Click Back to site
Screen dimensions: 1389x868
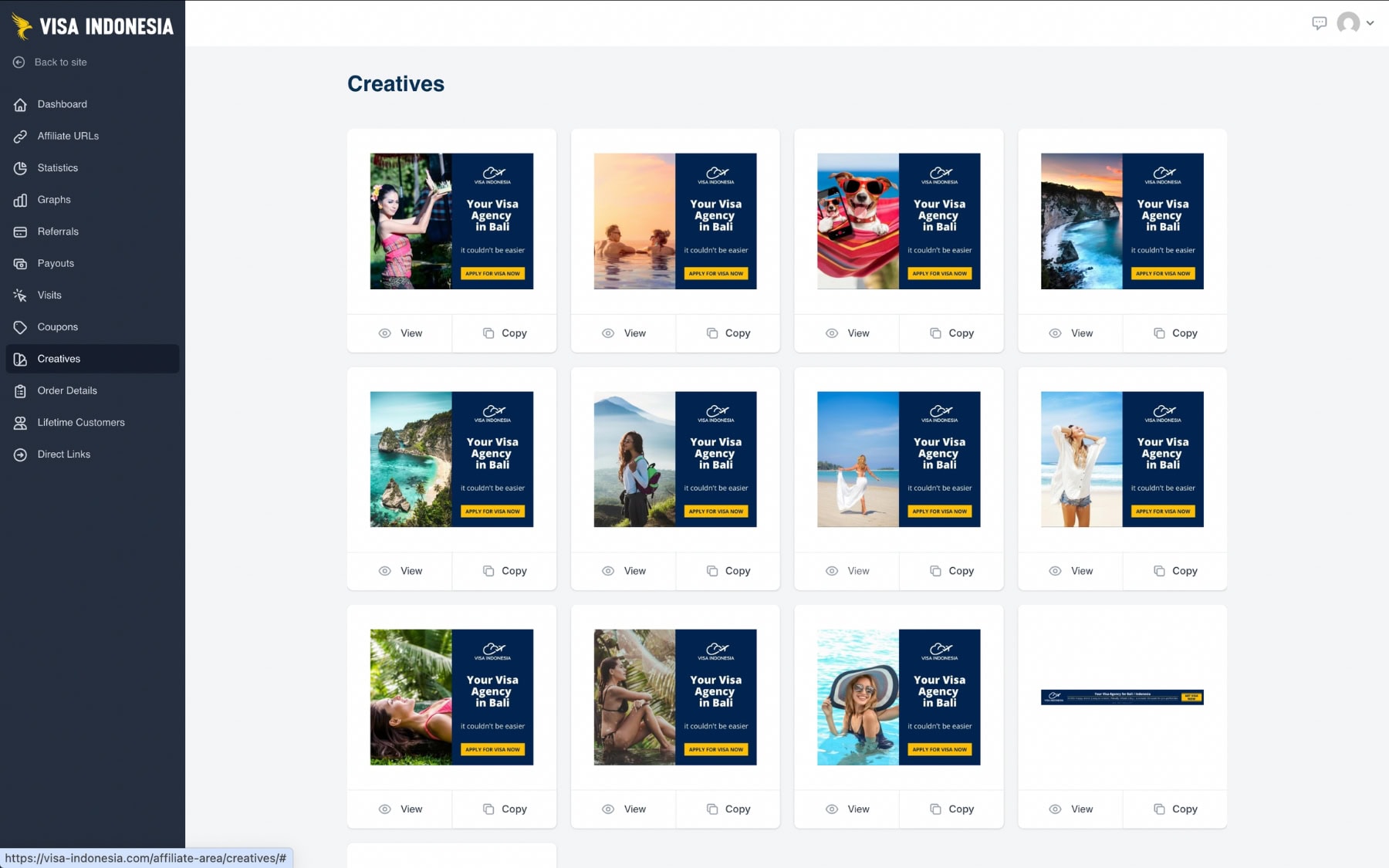coord(59,62)
